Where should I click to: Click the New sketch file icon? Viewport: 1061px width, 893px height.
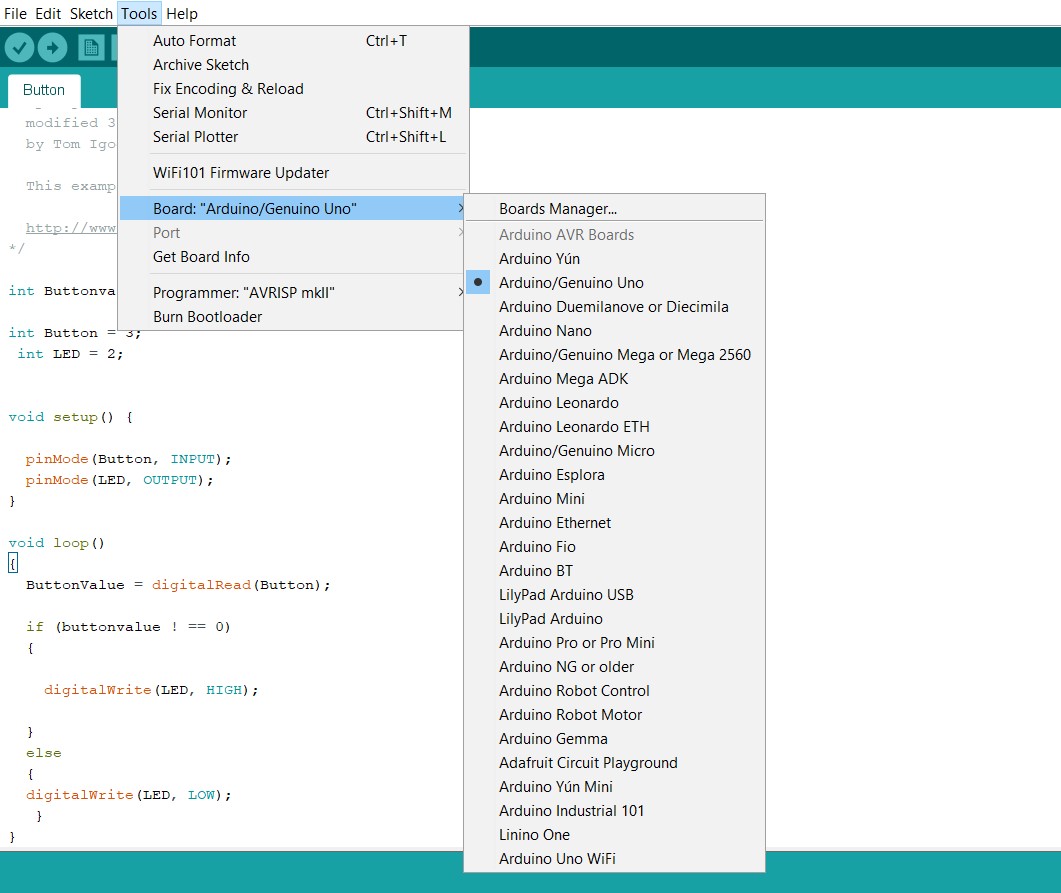[x=91, y=47]
